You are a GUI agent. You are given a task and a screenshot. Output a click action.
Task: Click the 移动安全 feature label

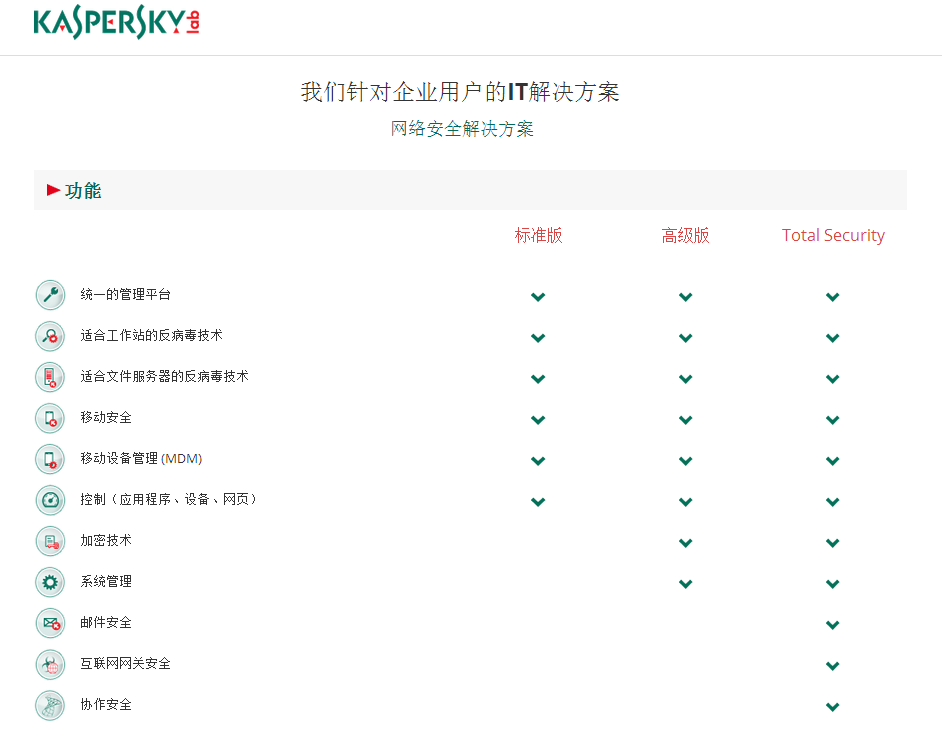(x=106, y=417)
